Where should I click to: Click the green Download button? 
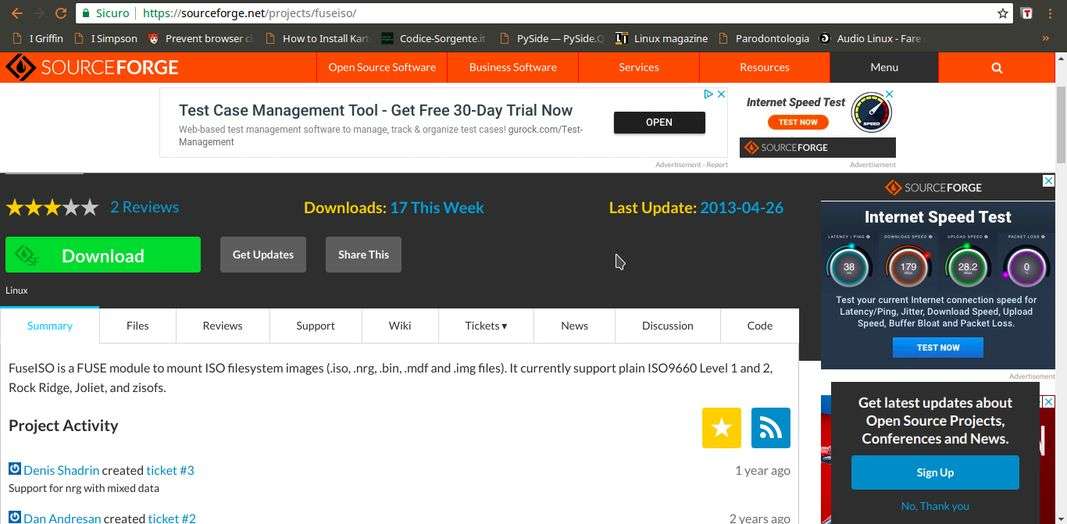point(103,255)
